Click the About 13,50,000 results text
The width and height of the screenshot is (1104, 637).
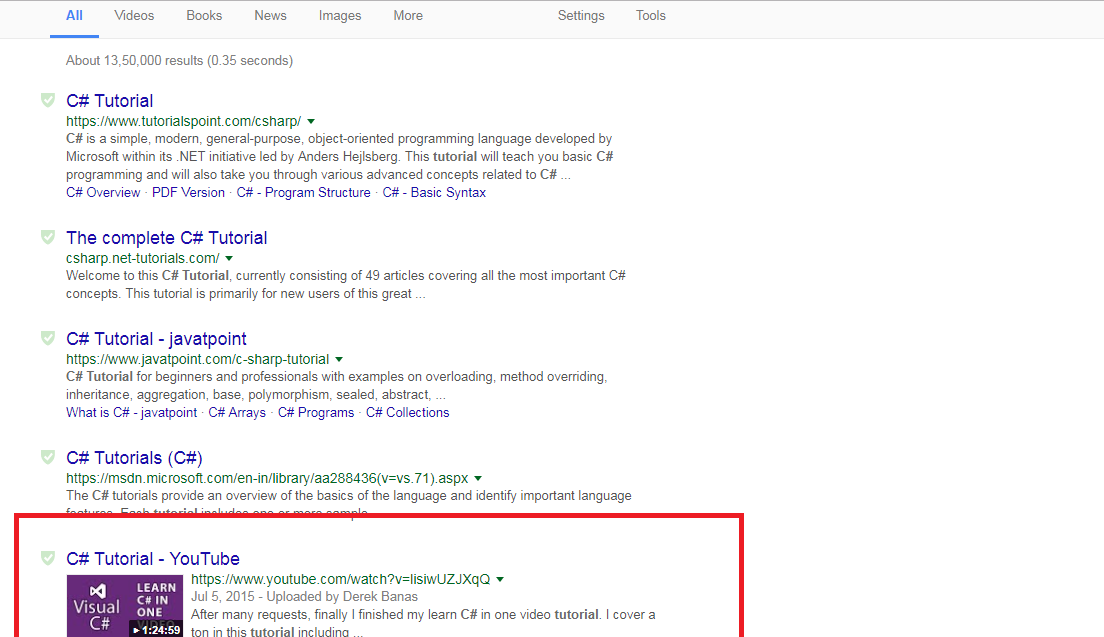tap(180, 61)
